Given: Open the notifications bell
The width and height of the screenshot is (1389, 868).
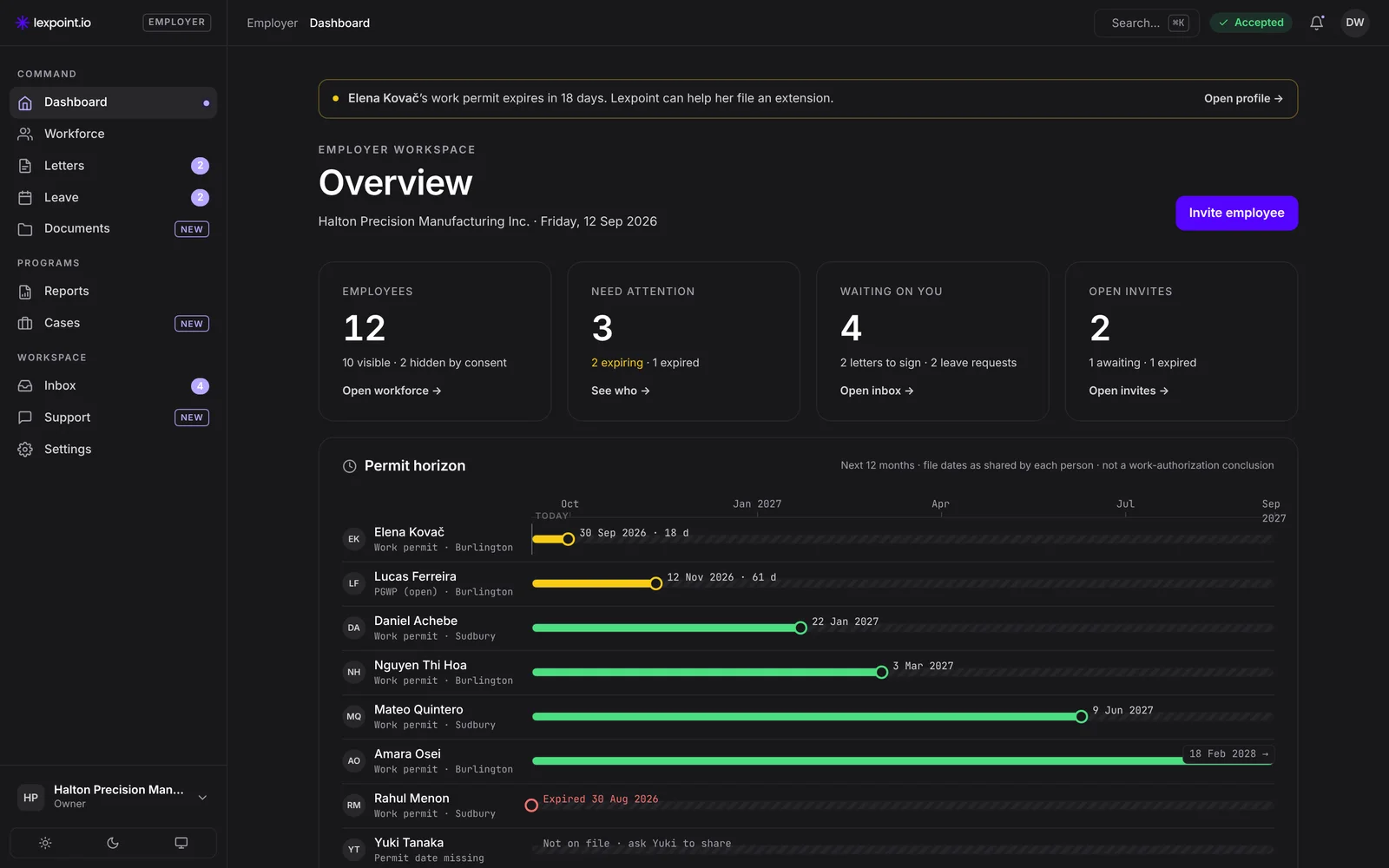Looking at the screenshot, I should [x=1317, y=23].
